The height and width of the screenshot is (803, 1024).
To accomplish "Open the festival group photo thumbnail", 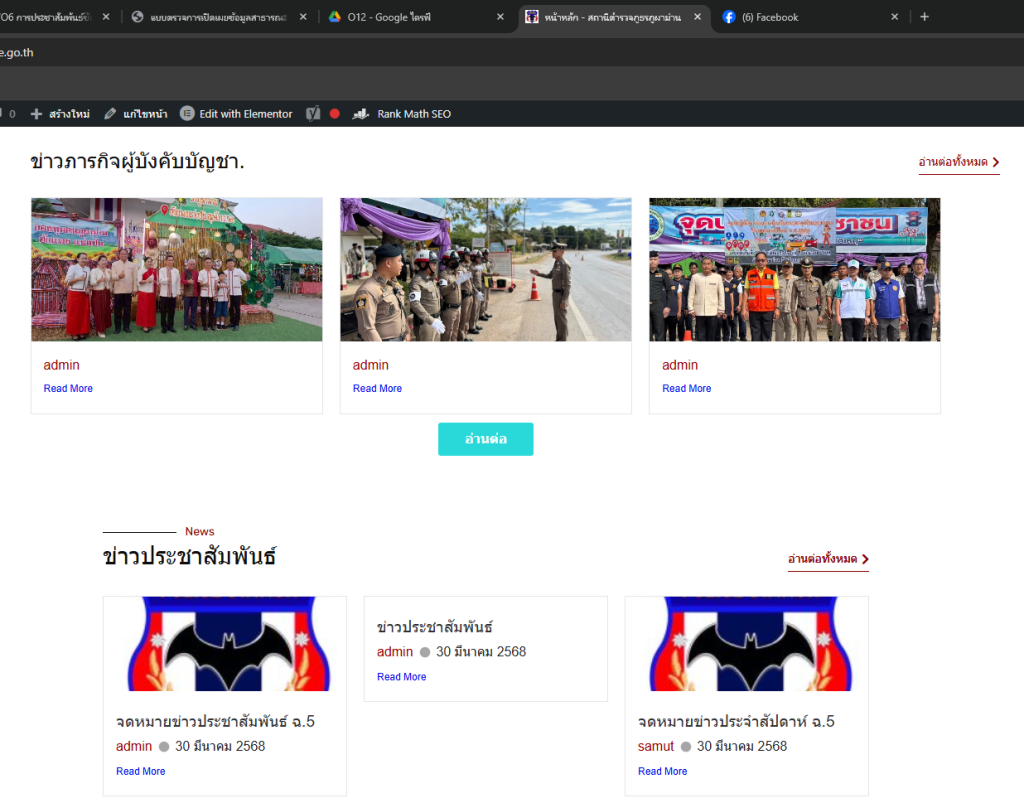I will (x=176, y=269).
